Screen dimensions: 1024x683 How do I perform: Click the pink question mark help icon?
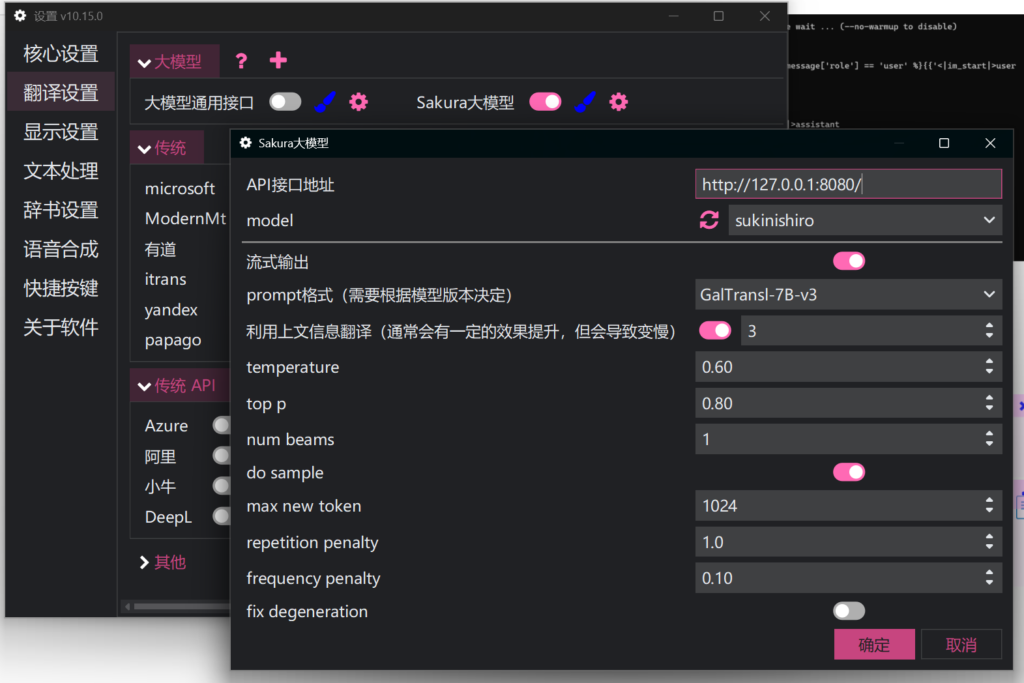coord(241,61)
